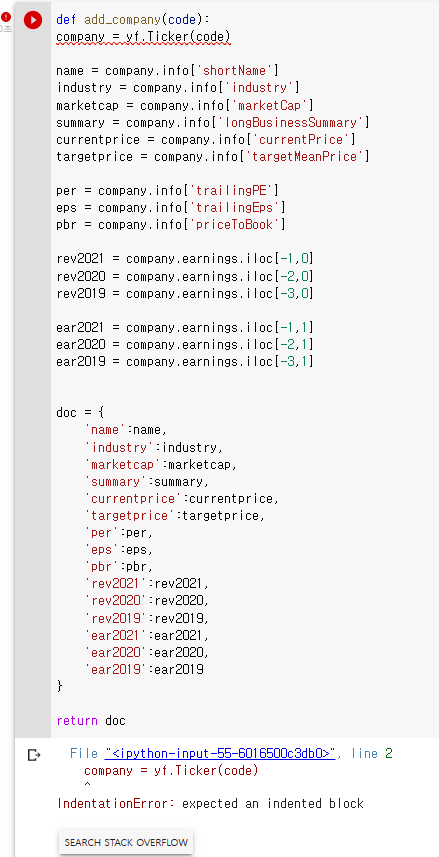
Task: Click the red error indicator icon
Action: coord(6,17)
